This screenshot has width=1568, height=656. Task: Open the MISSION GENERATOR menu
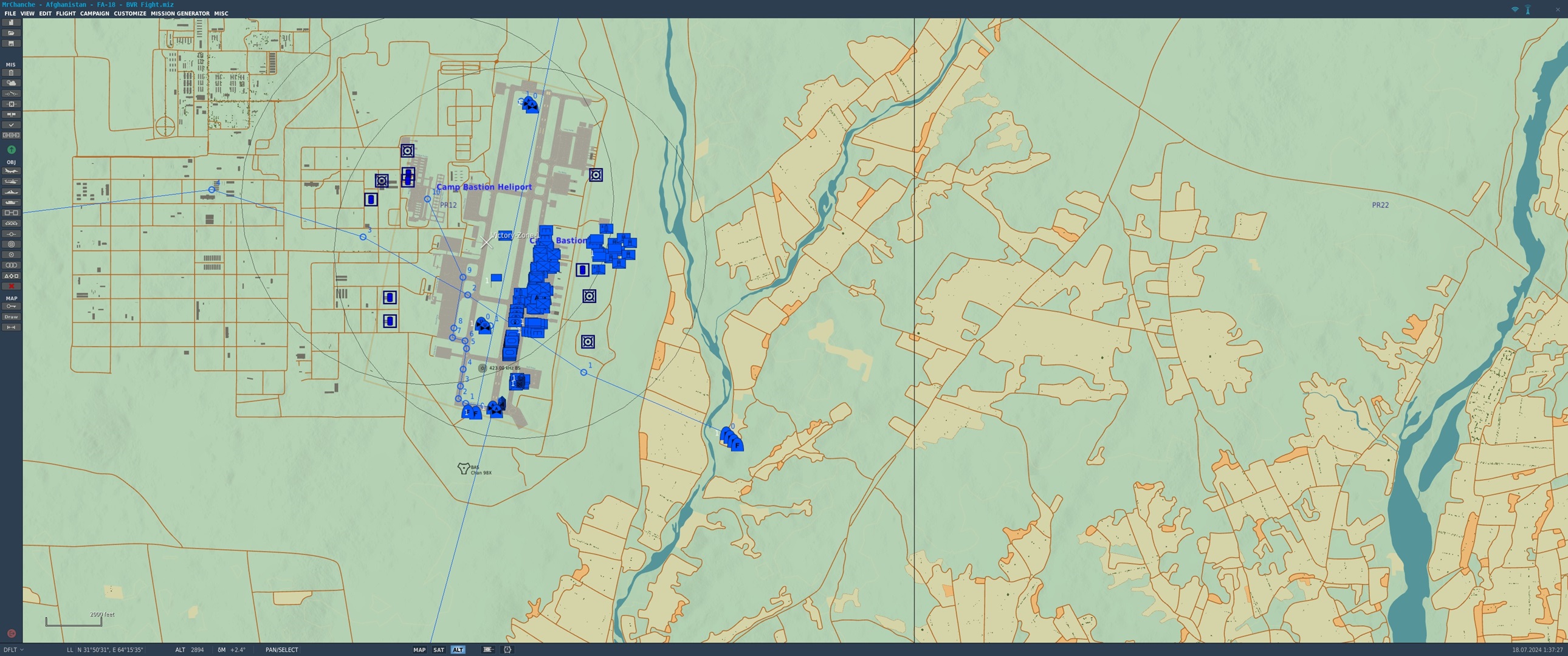click(x=179, y=13)
